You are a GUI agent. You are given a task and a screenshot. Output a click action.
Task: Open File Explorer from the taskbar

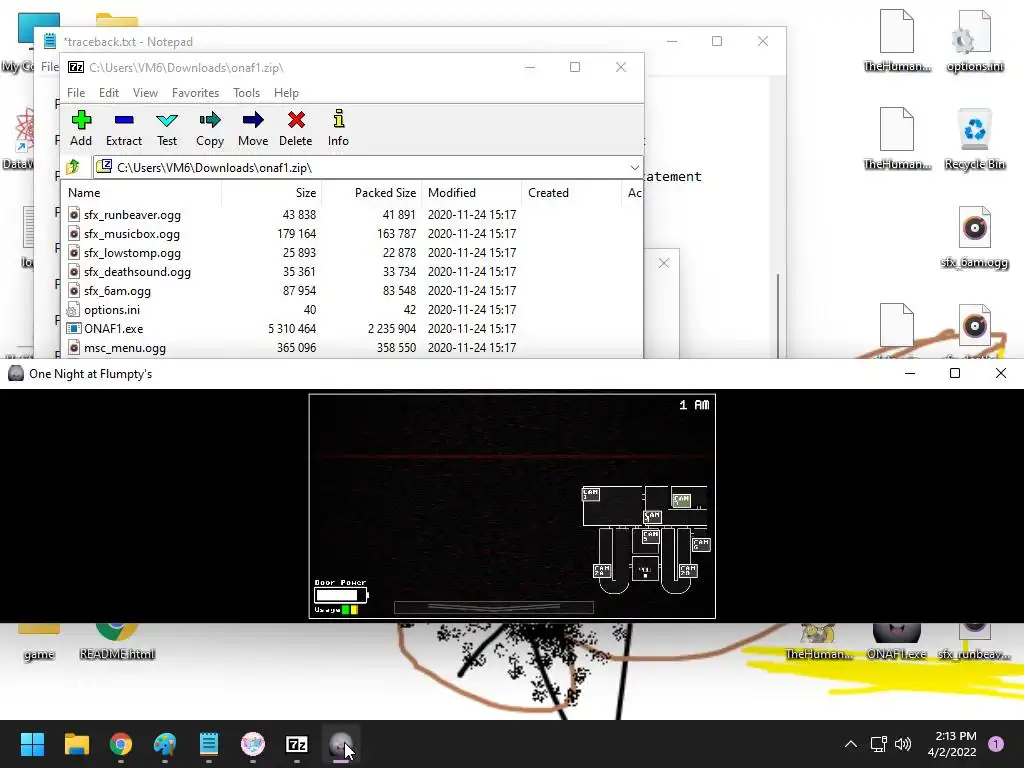(x=76, y=744)
